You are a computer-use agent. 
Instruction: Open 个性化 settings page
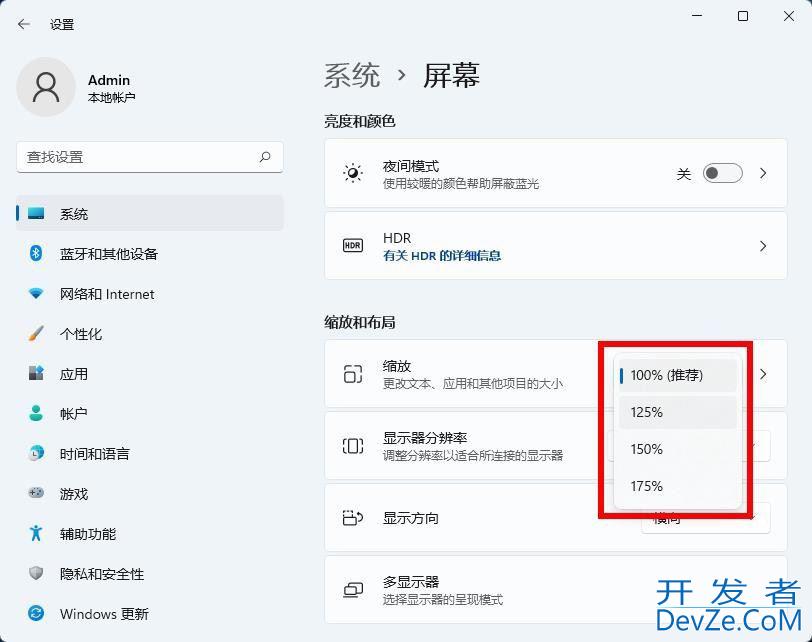(x=150, y=333)
